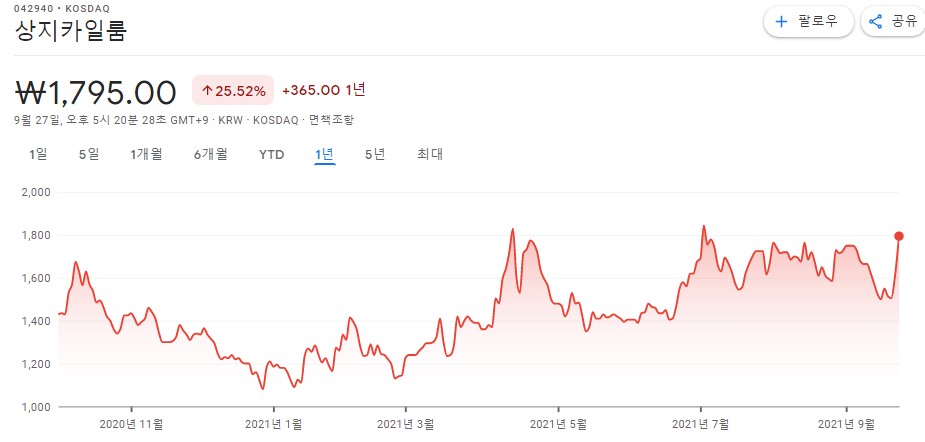Click the 2021년 5월 axis label
Viewport: 925px width, 442px height.
(x=558, y=423)
